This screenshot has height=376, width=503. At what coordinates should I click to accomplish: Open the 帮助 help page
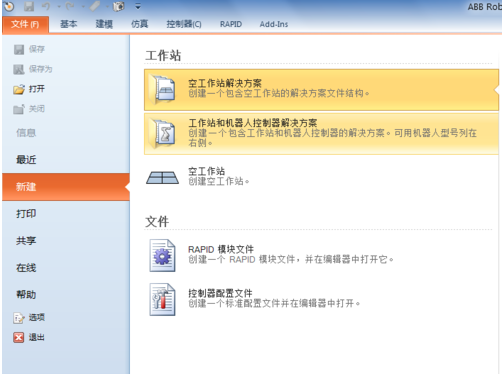coord(26,295)
